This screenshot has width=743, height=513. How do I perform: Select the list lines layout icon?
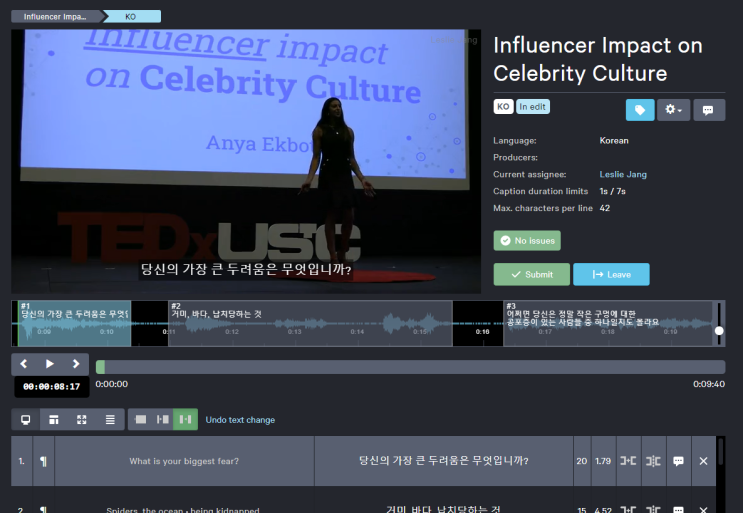tap(110, 420)
